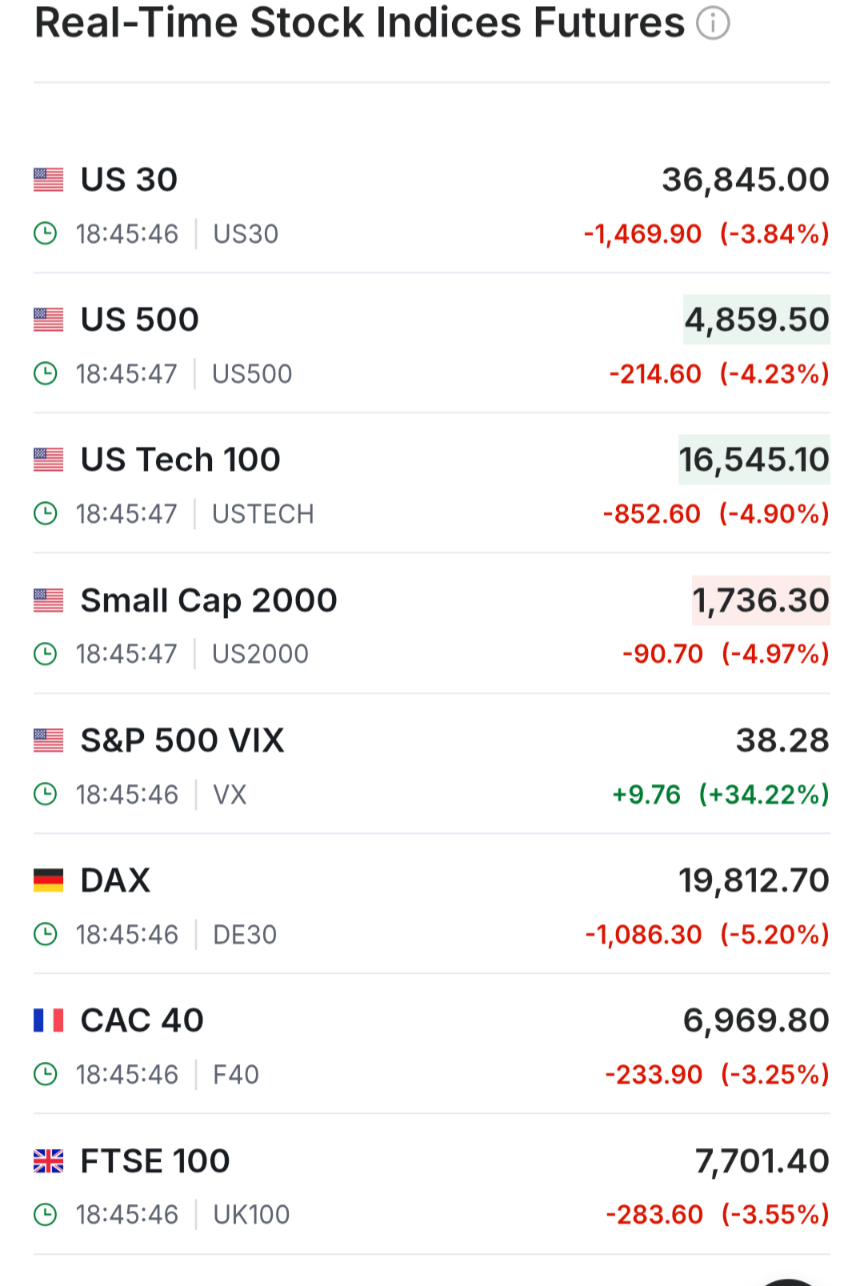Open the US 500 index link
Screen dimensions: 864x1286
click(140, 320)
